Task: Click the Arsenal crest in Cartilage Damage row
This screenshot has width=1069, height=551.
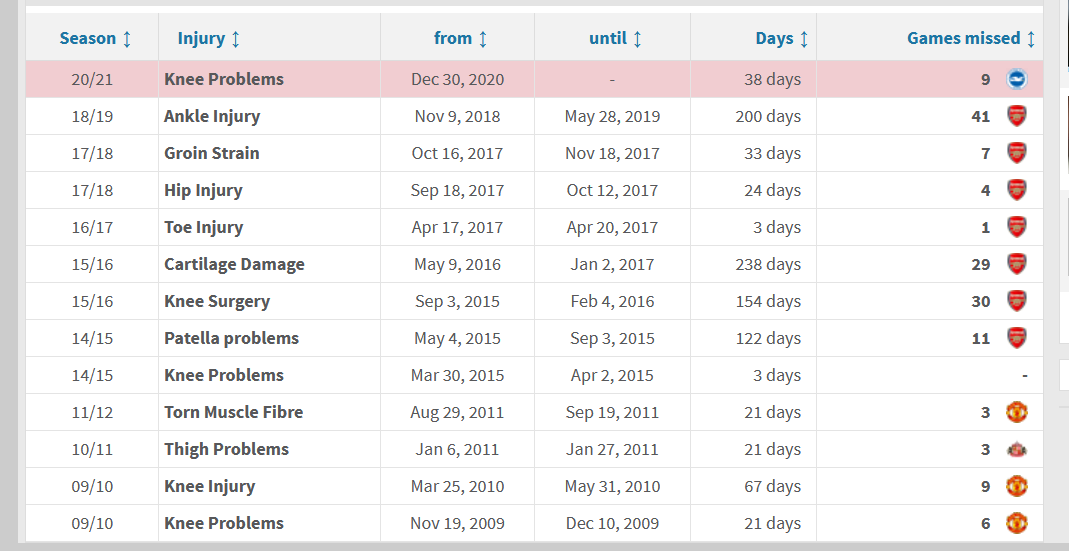Action: coord(1016,264)
